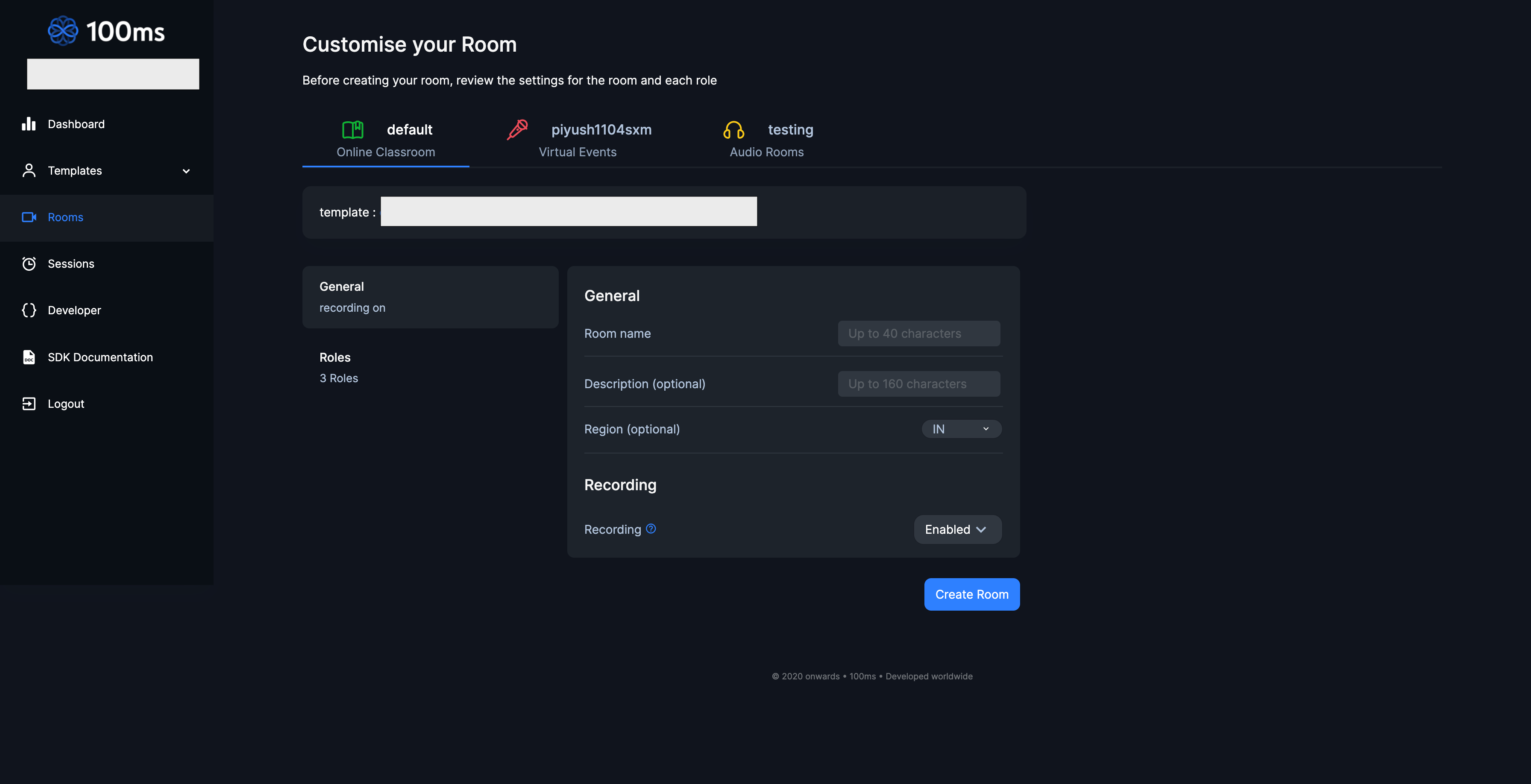This screenshot has height=784, width=1531.
Task: Click the Room name input field
Action: pos(918,333)
